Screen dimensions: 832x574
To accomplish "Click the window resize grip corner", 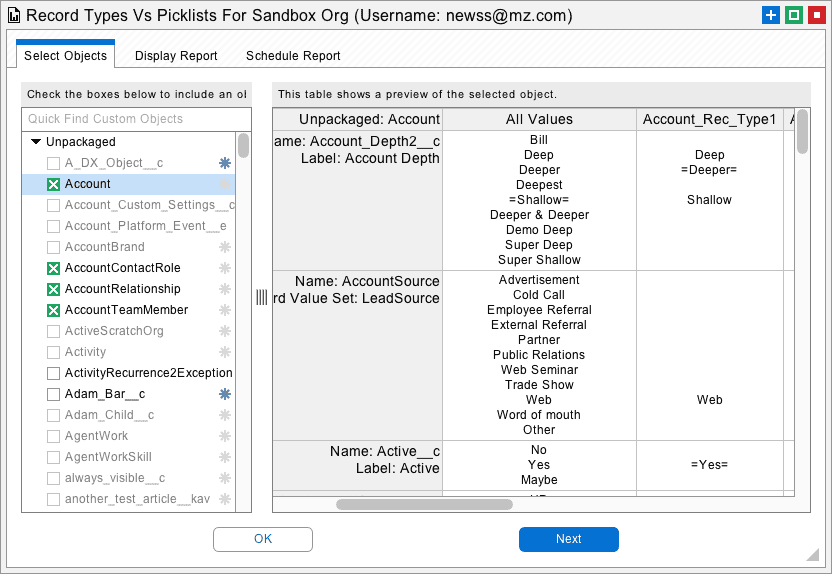I will pyautogui.click(x=812, y=554).
